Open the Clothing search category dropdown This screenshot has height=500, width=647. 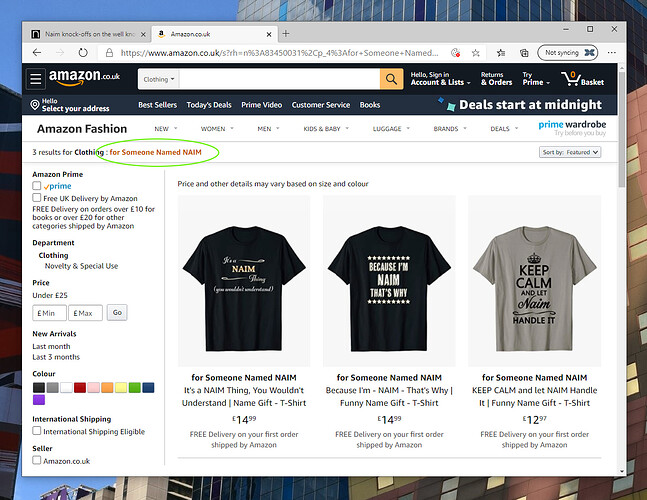click(x=159, y=79)
